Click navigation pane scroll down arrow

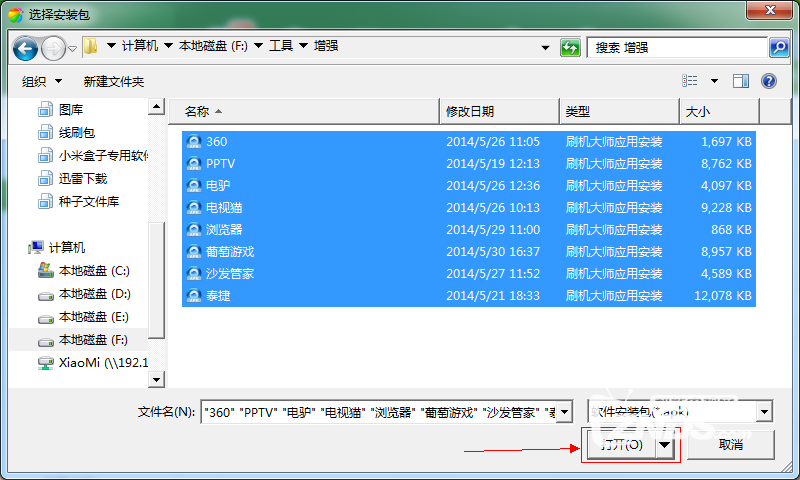(156, 379)
